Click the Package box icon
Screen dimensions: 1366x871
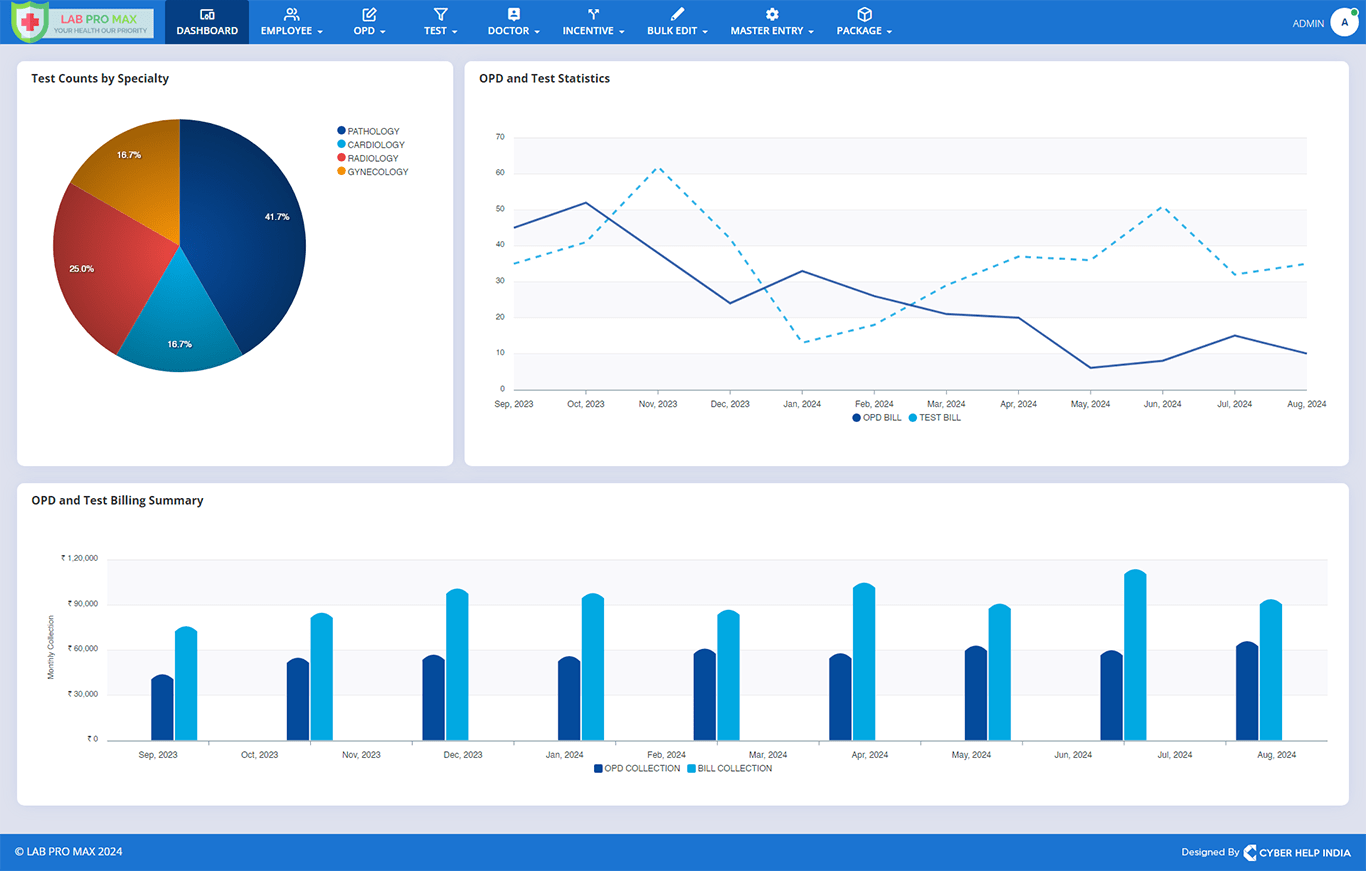(x=864, y=14)
